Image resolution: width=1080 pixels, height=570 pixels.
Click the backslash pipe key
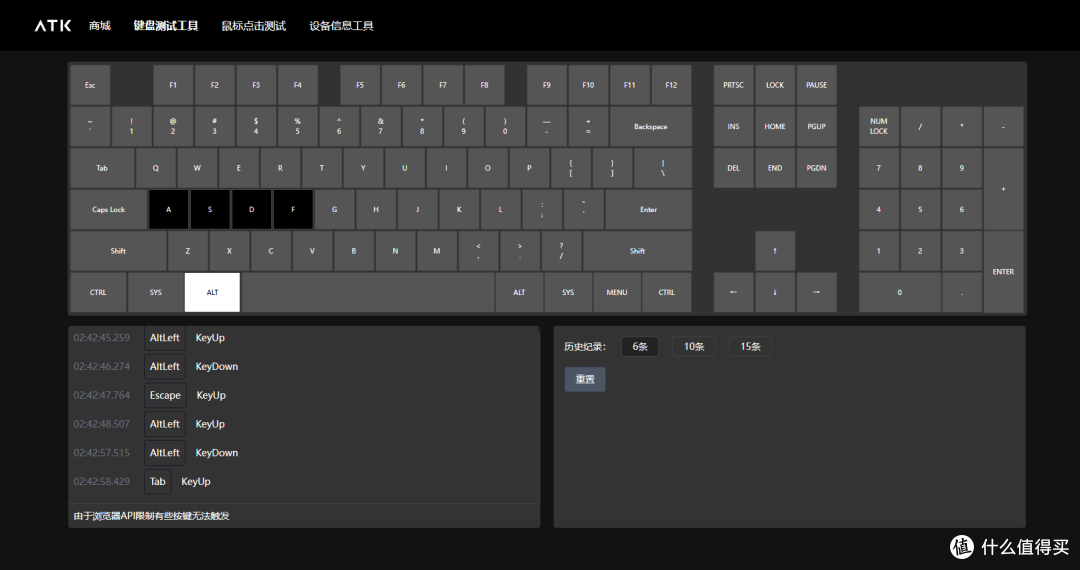coord(663,168)
